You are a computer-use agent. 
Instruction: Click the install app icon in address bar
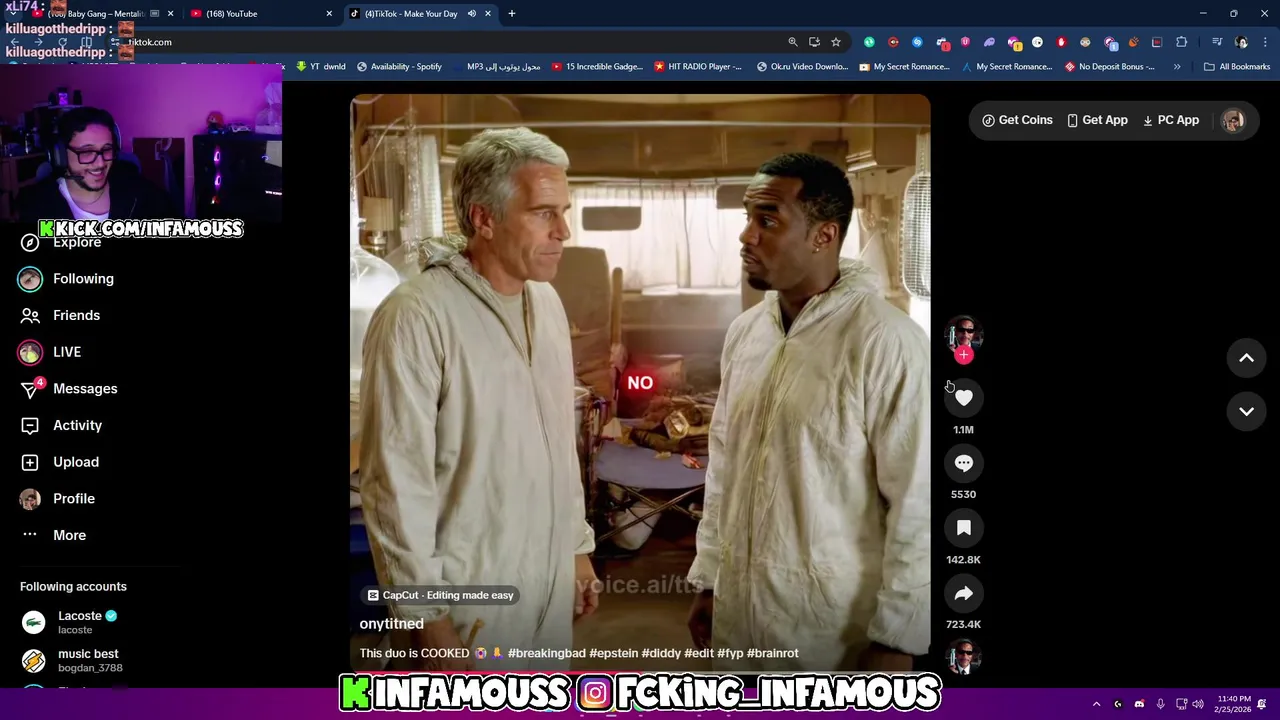pyautogui.click(x=814, y=42)
